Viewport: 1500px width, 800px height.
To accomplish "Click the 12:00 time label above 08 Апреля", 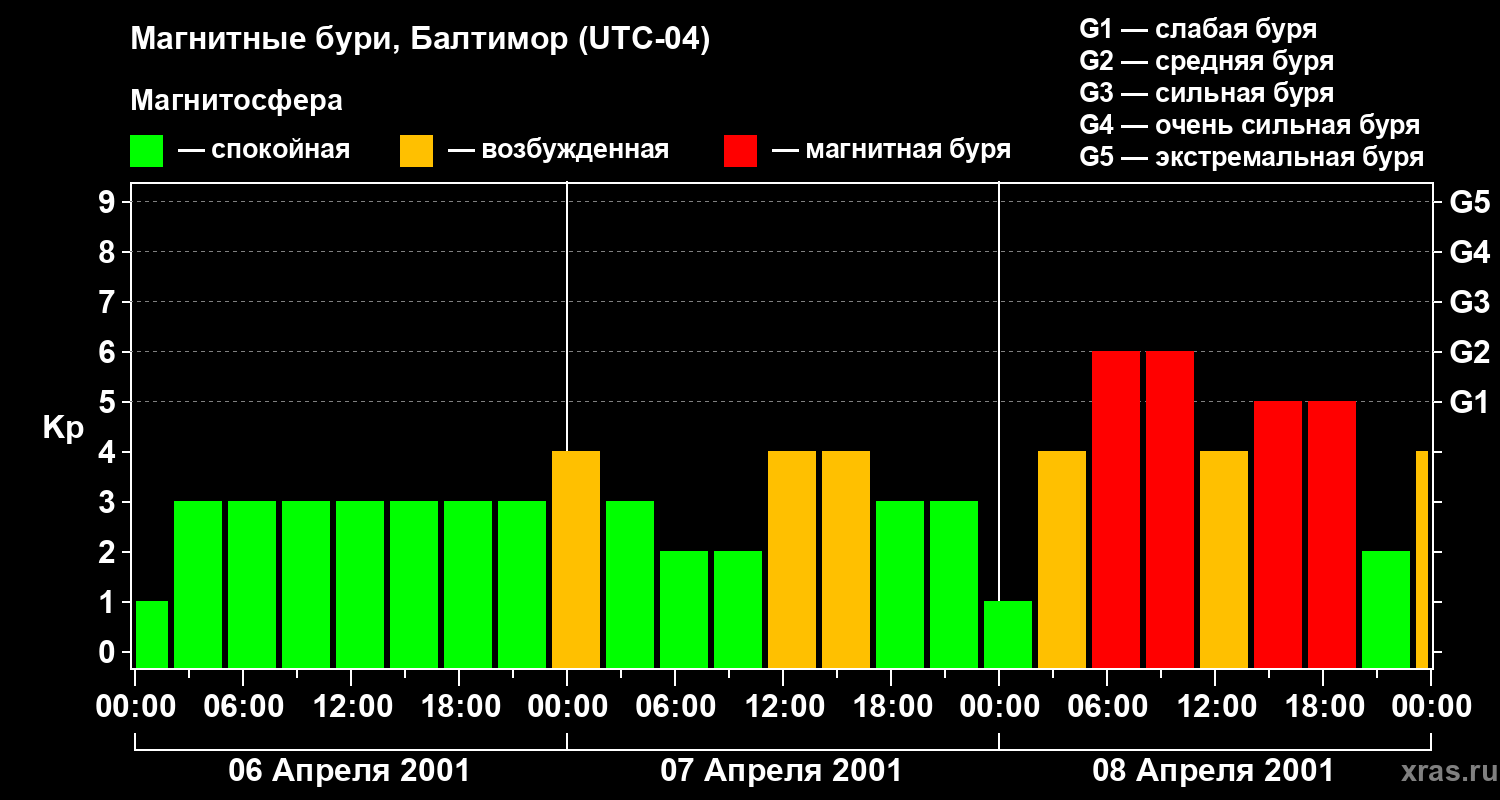I will [x=1215, y=706].
